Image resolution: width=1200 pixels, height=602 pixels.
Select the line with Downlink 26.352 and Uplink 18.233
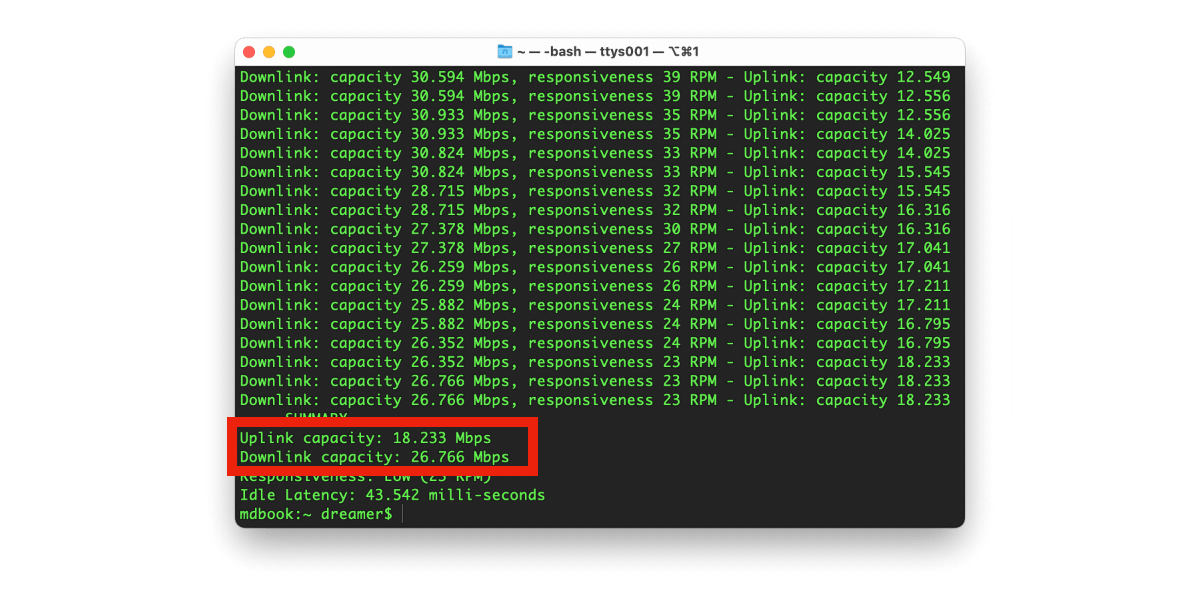(x=595, y=362)
